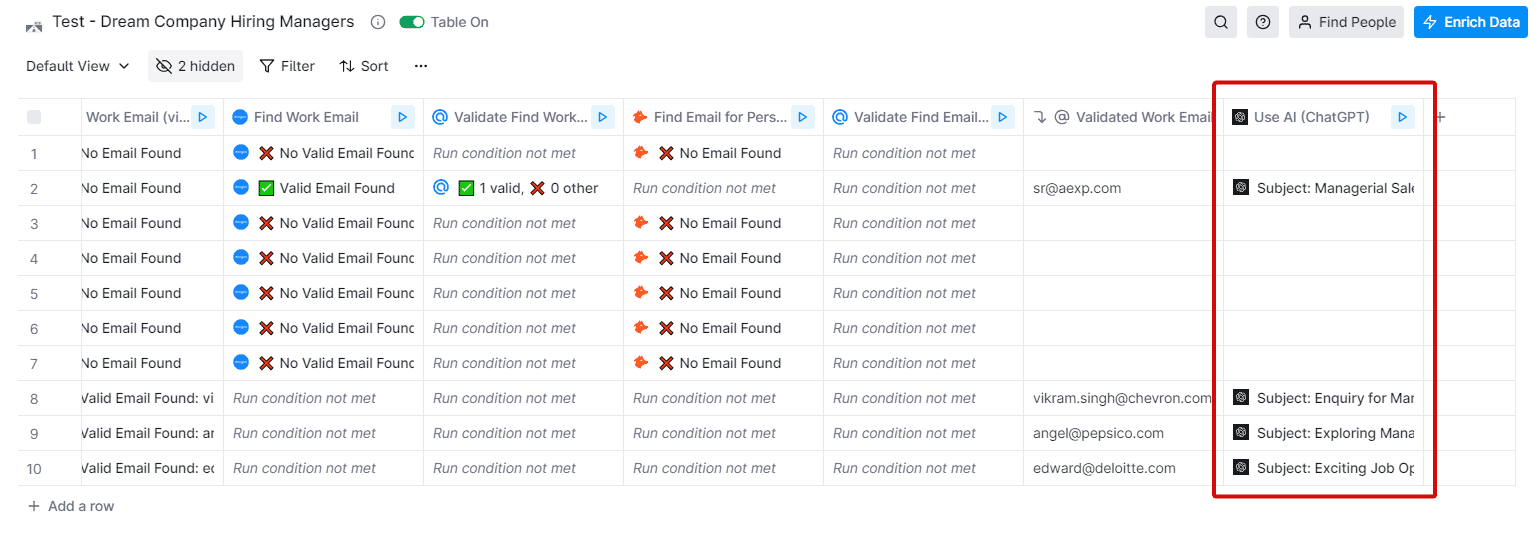Screen dimensions: 1540x545
Task: Add a new column with plus icon
Action: click(x=1440, y=117)
